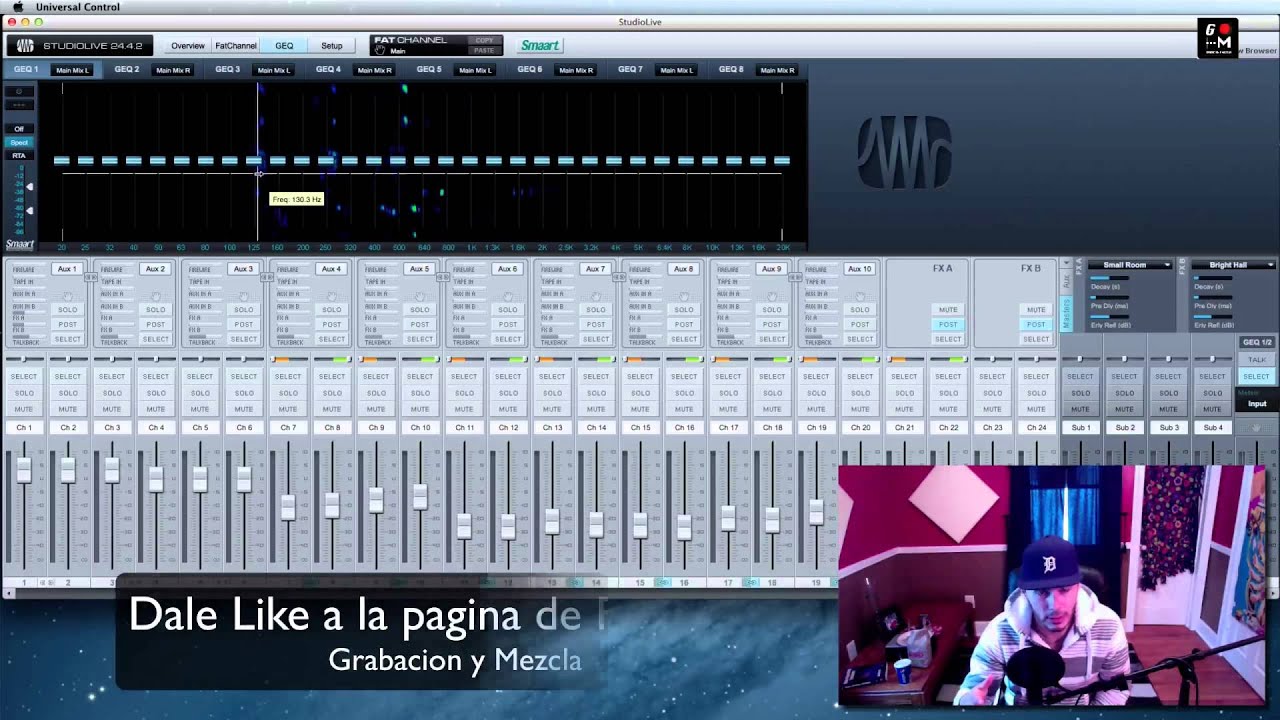Open the Bright Hall FX B preset dropdown

[x=1233, y=265]
